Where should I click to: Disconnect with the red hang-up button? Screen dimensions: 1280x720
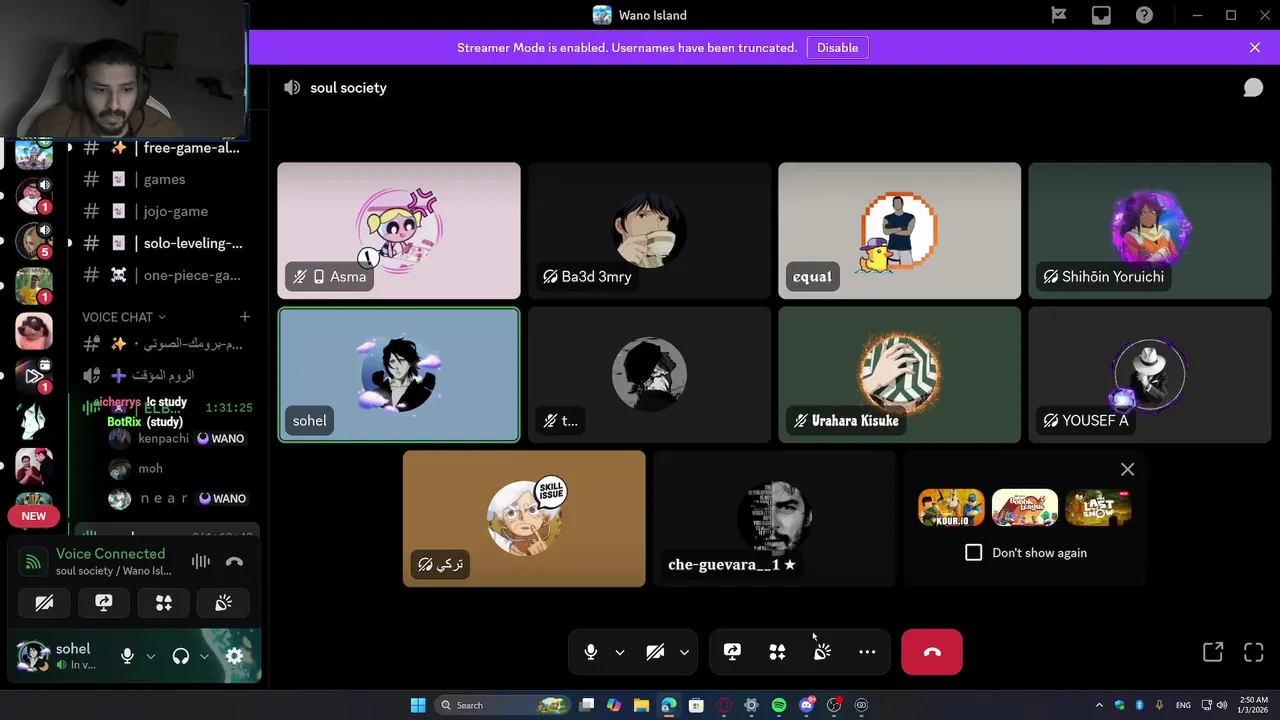932,652
